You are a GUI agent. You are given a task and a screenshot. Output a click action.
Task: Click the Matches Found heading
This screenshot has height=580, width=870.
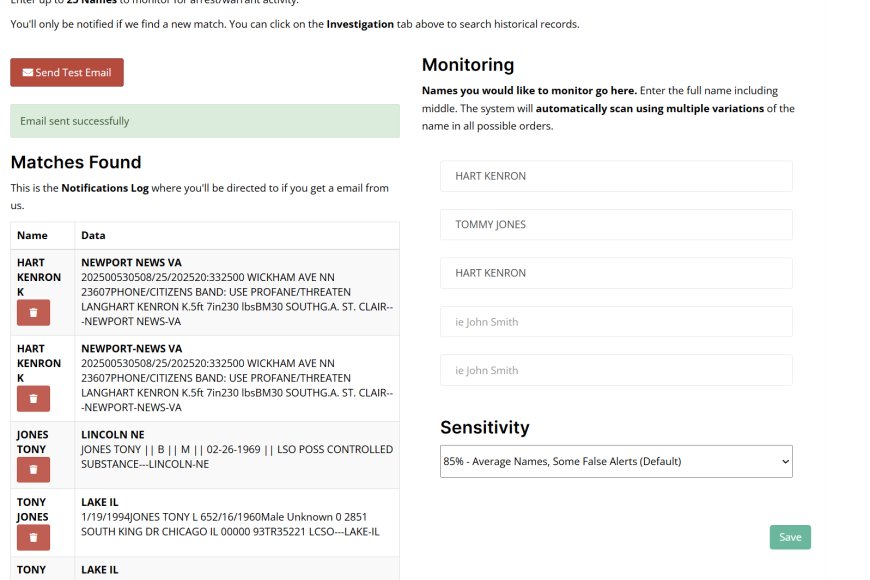[x=76, y=162]
